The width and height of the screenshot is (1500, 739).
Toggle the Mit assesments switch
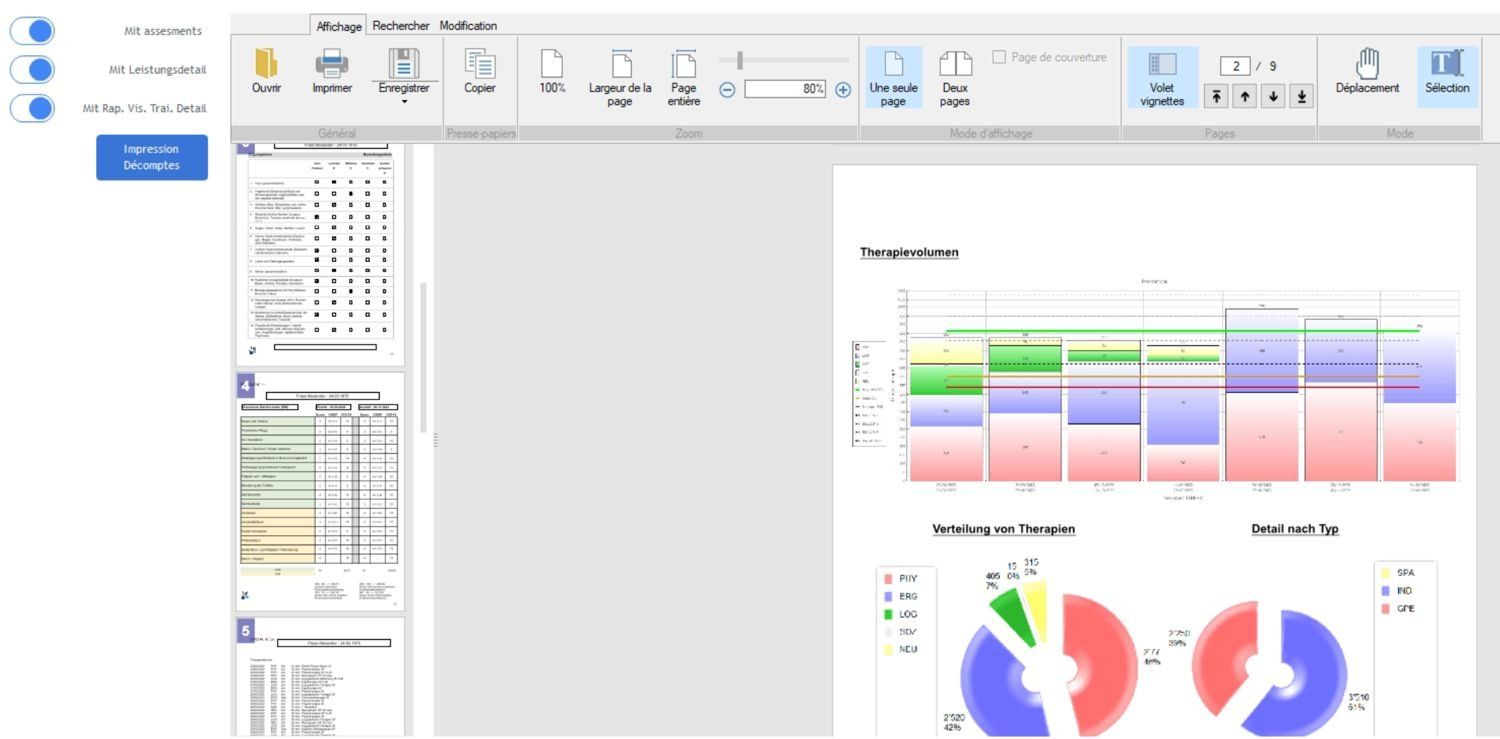[33, 31]
